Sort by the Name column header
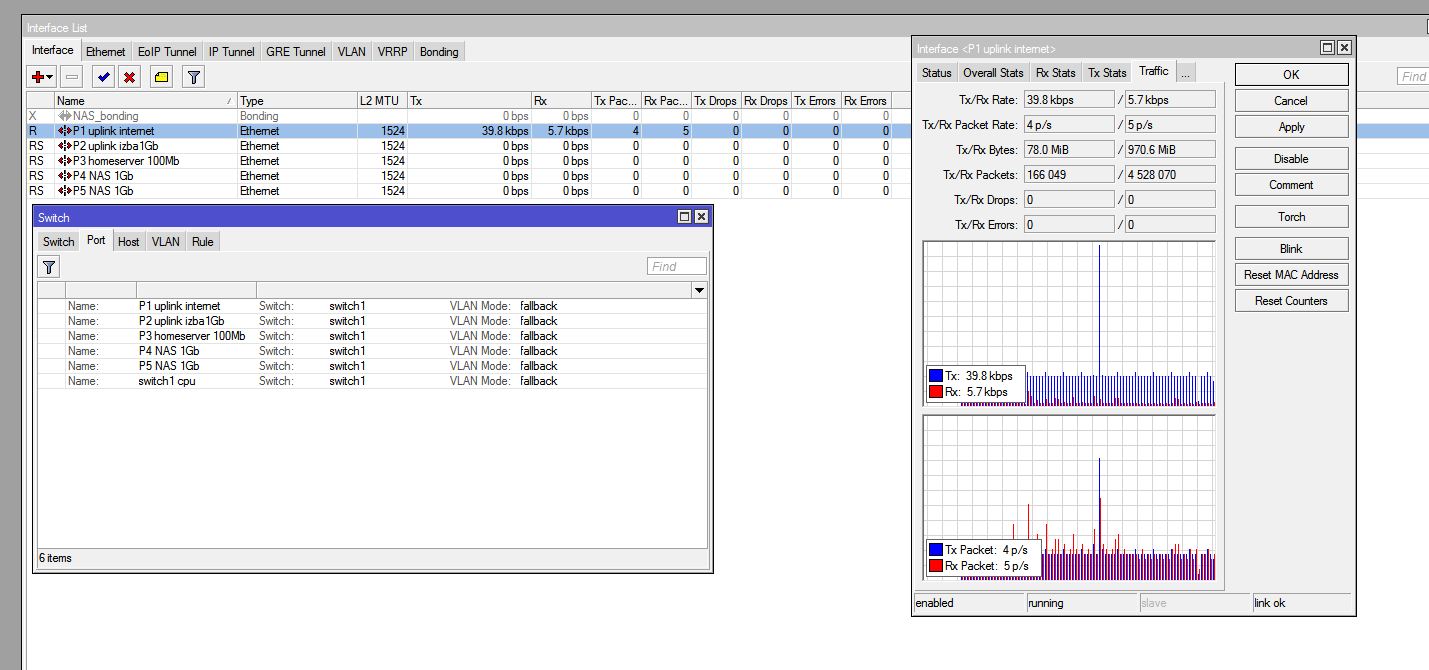Image resolution: width=1429 pixels, height=670 pixels. click(x=146, y=101)
